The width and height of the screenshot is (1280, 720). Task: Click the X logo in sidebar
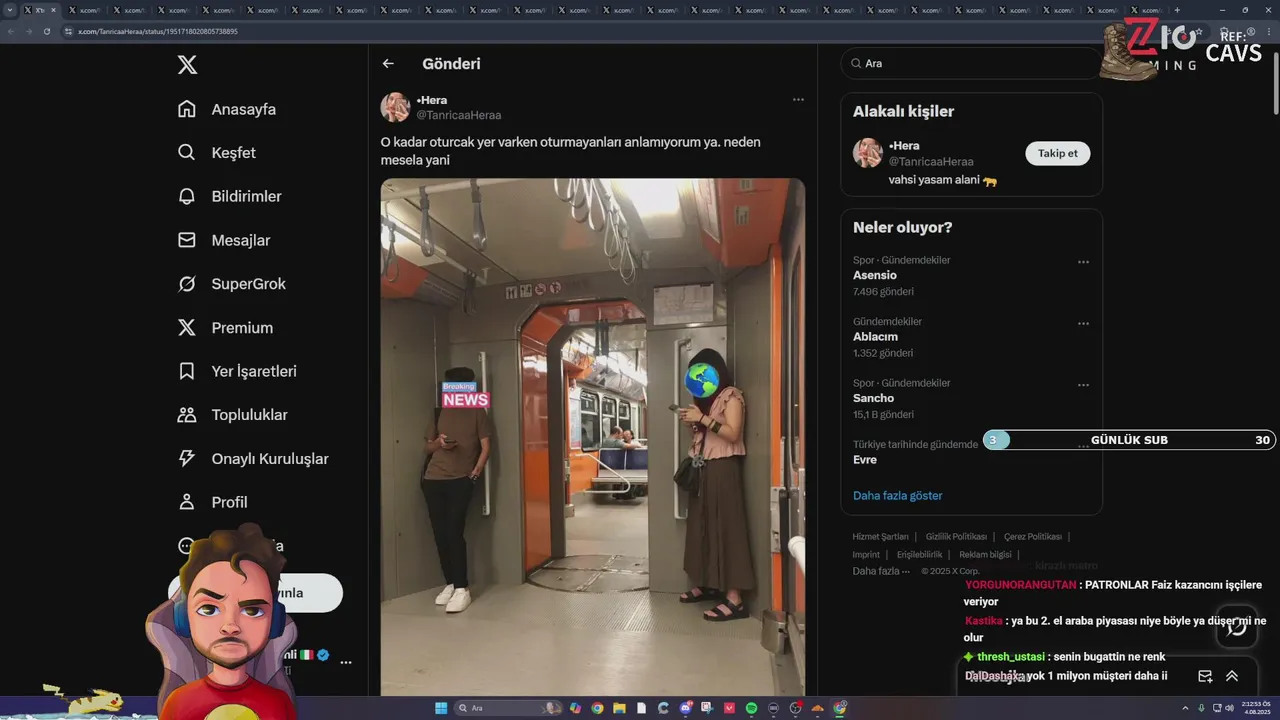click(x=187, y=65)
